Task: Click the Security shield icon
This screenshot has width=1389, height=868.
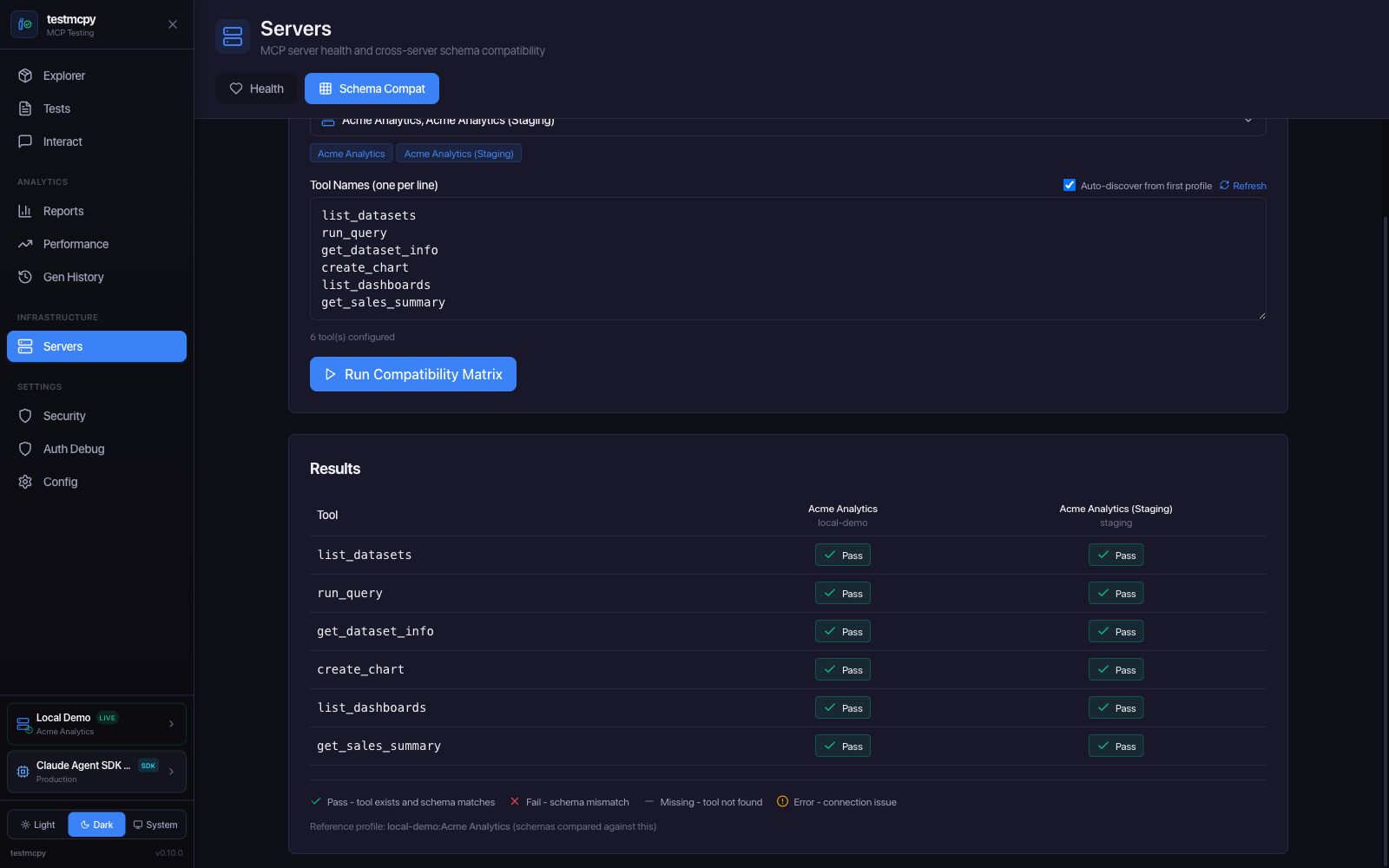Action: click(25, 416)
